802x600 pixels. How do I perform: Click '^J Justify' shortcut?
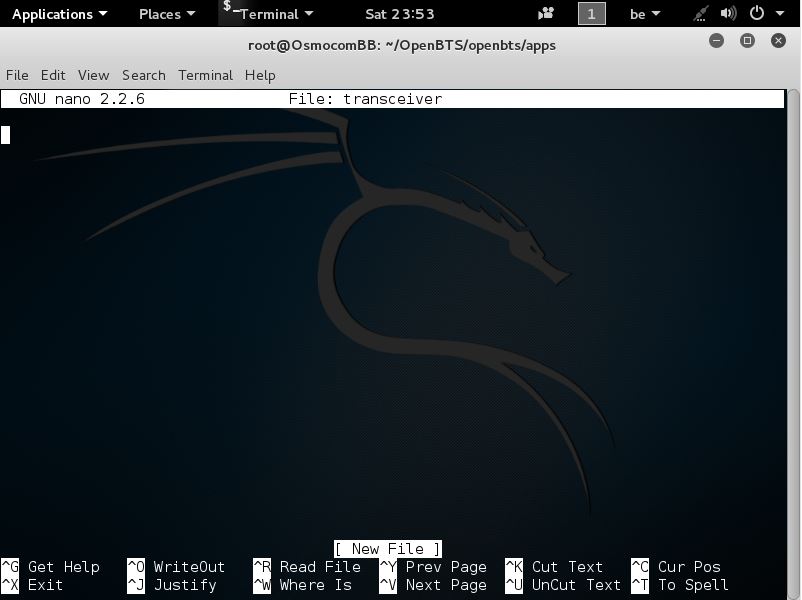pos(172,585)
